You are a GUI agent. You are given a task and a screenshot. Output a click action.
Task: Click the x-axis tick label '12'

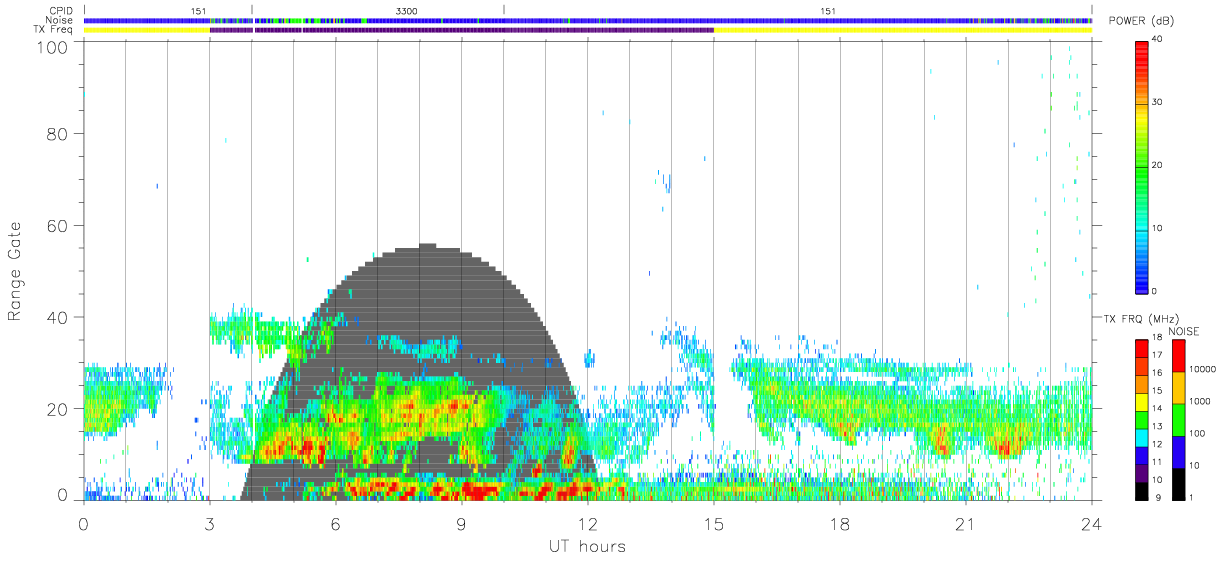click(586, 523)
